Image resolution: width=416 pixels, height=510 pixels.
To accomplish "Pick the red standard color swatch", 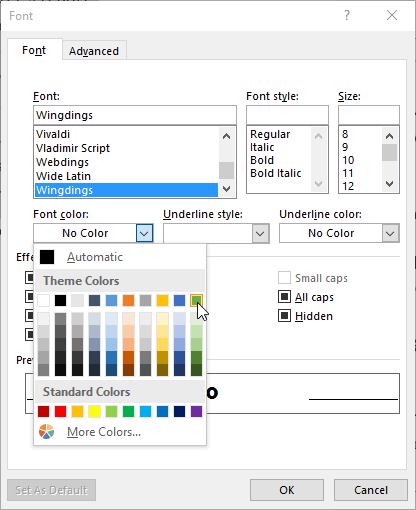I will click(x=60, y=411).
